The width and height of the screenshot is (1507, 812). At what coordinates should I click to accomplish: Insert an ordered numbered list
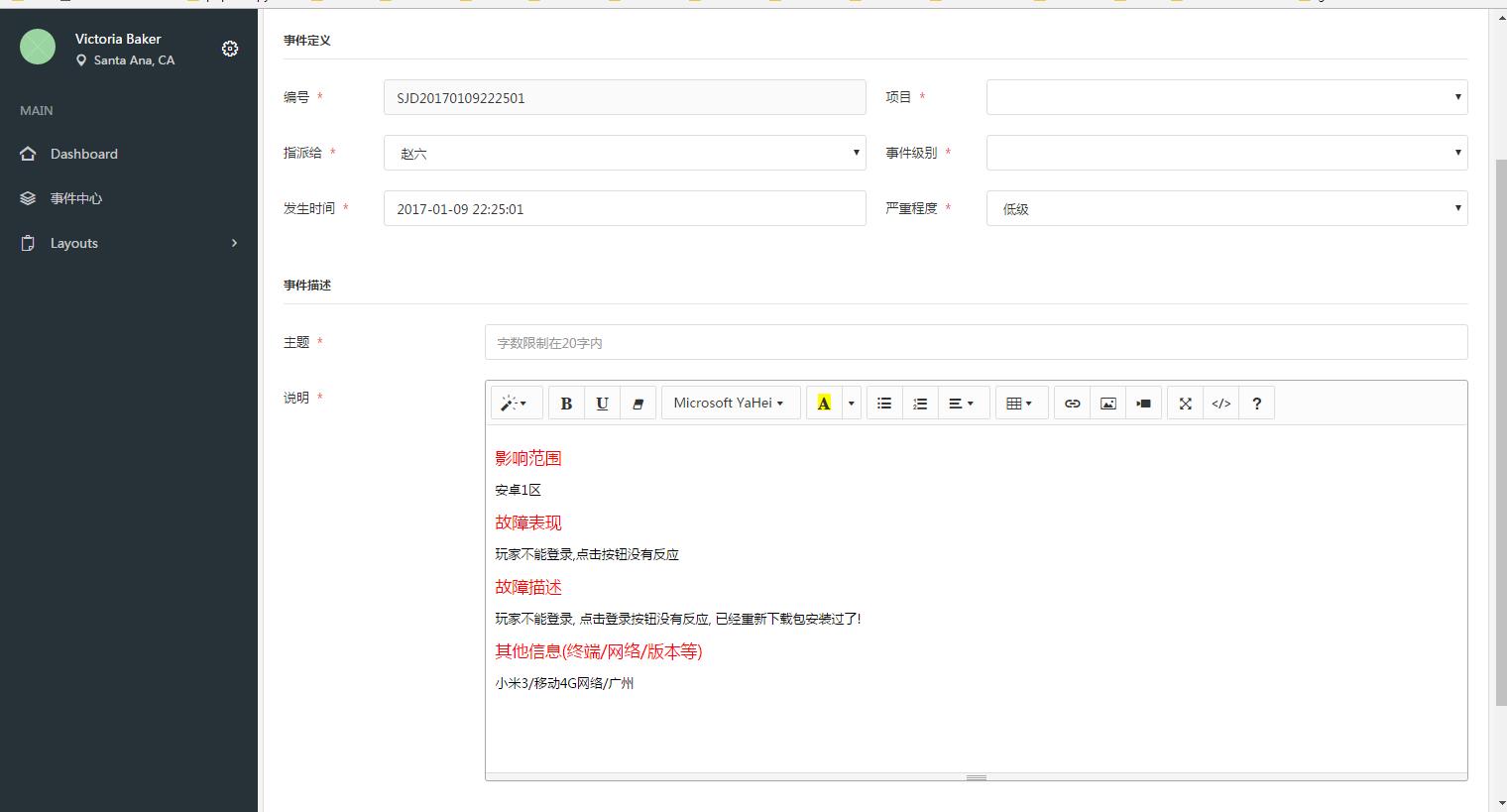pyautogui.click(x=920, y=403)
